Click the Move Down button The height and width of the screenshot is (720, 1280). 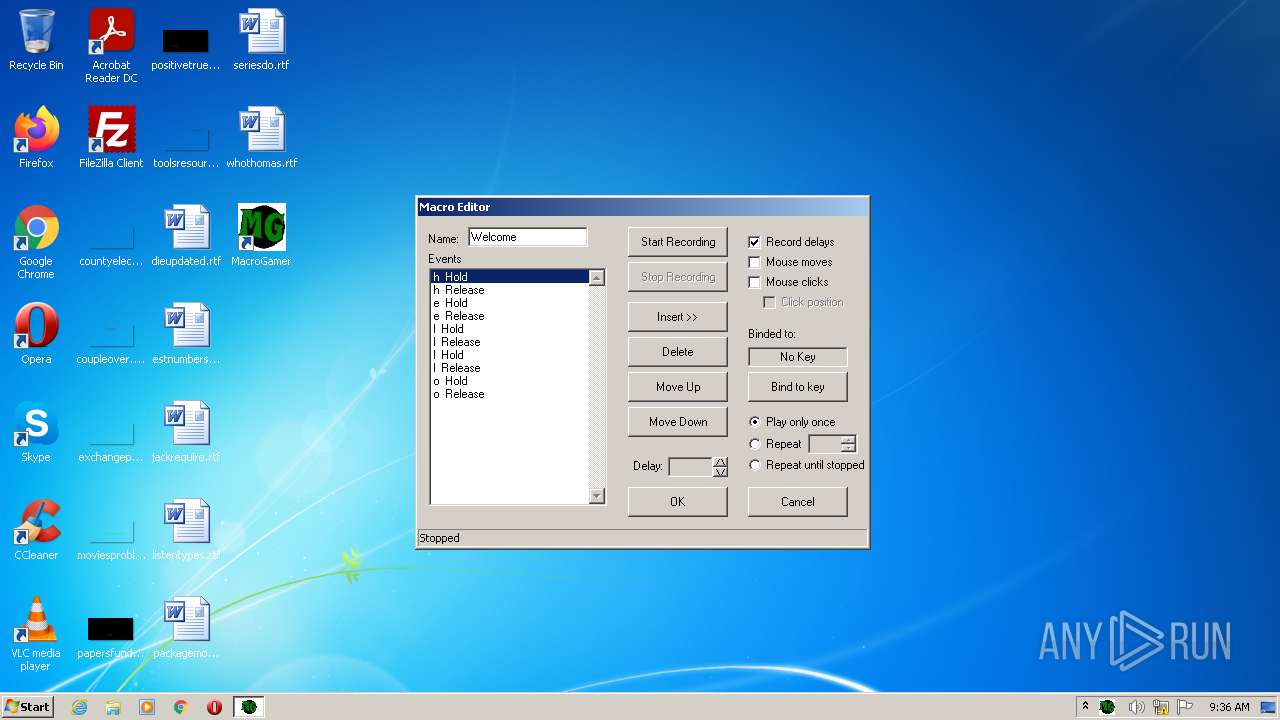pos(678,422)
